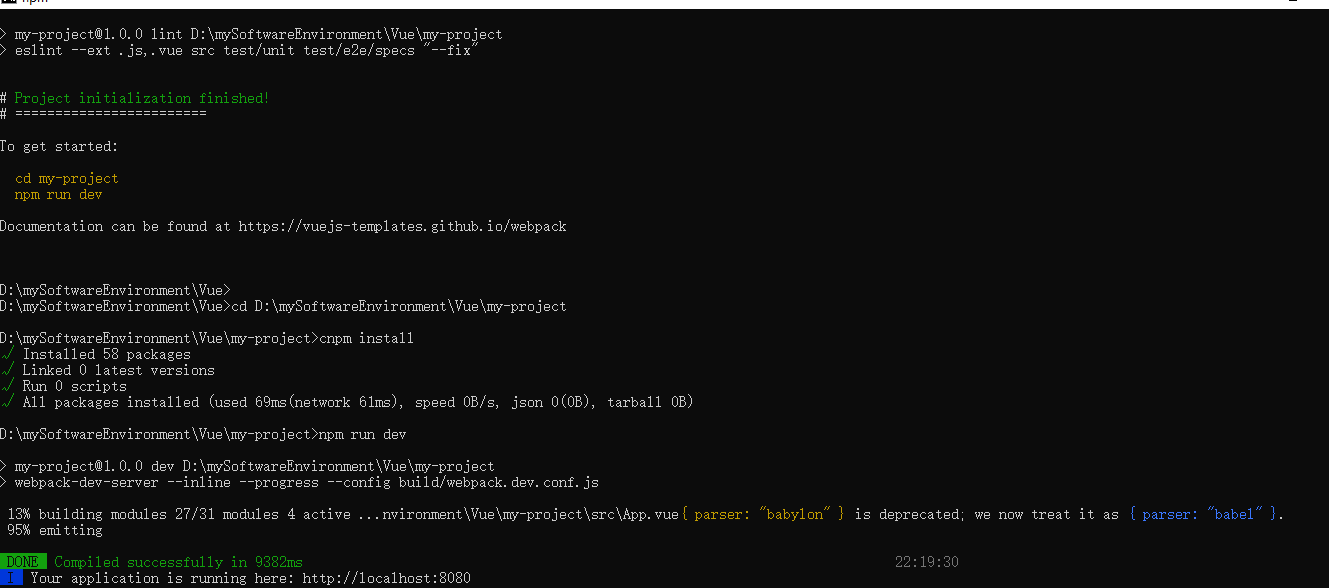Click the 'Compiled successfully in 9382ms' message
Viewport: 1329px width, 588px height.
click(x=178, y=562)
